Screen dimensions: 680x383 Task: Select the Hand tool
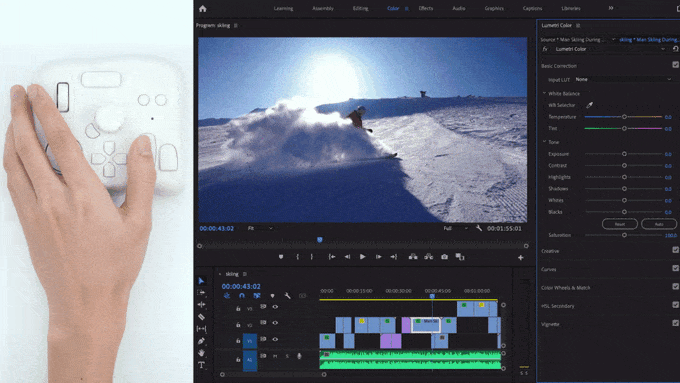[x=201, y=353]
